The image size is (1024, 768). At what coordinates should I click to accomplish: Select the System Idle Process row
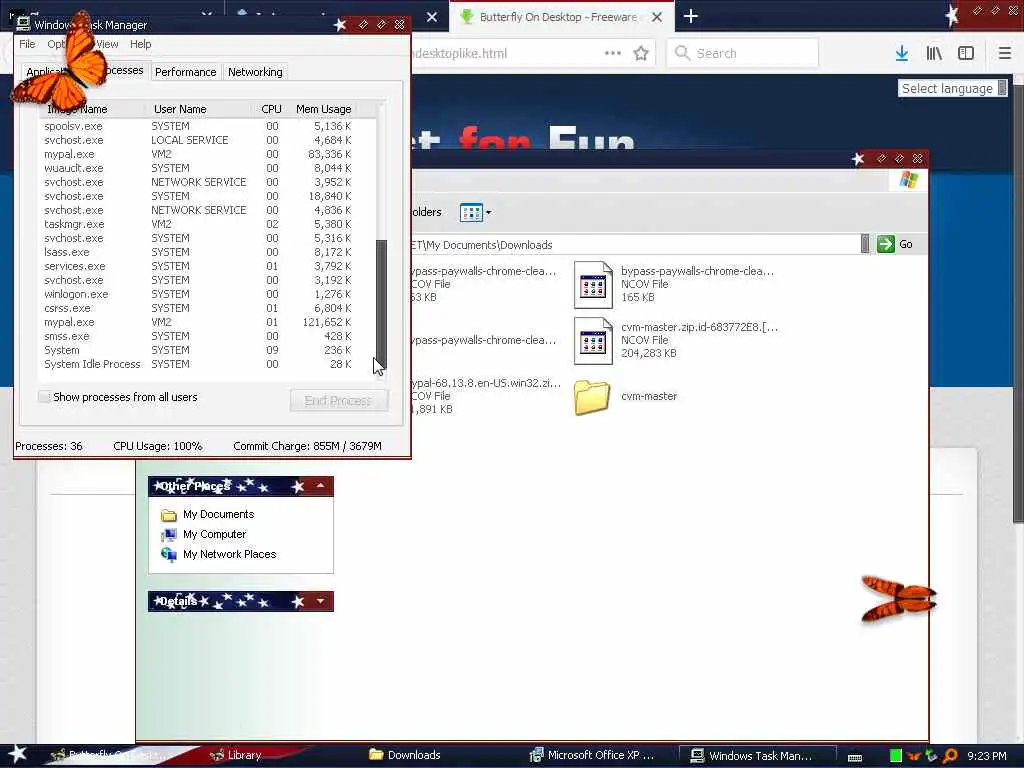pyautogui.click(x=198, y=364)
